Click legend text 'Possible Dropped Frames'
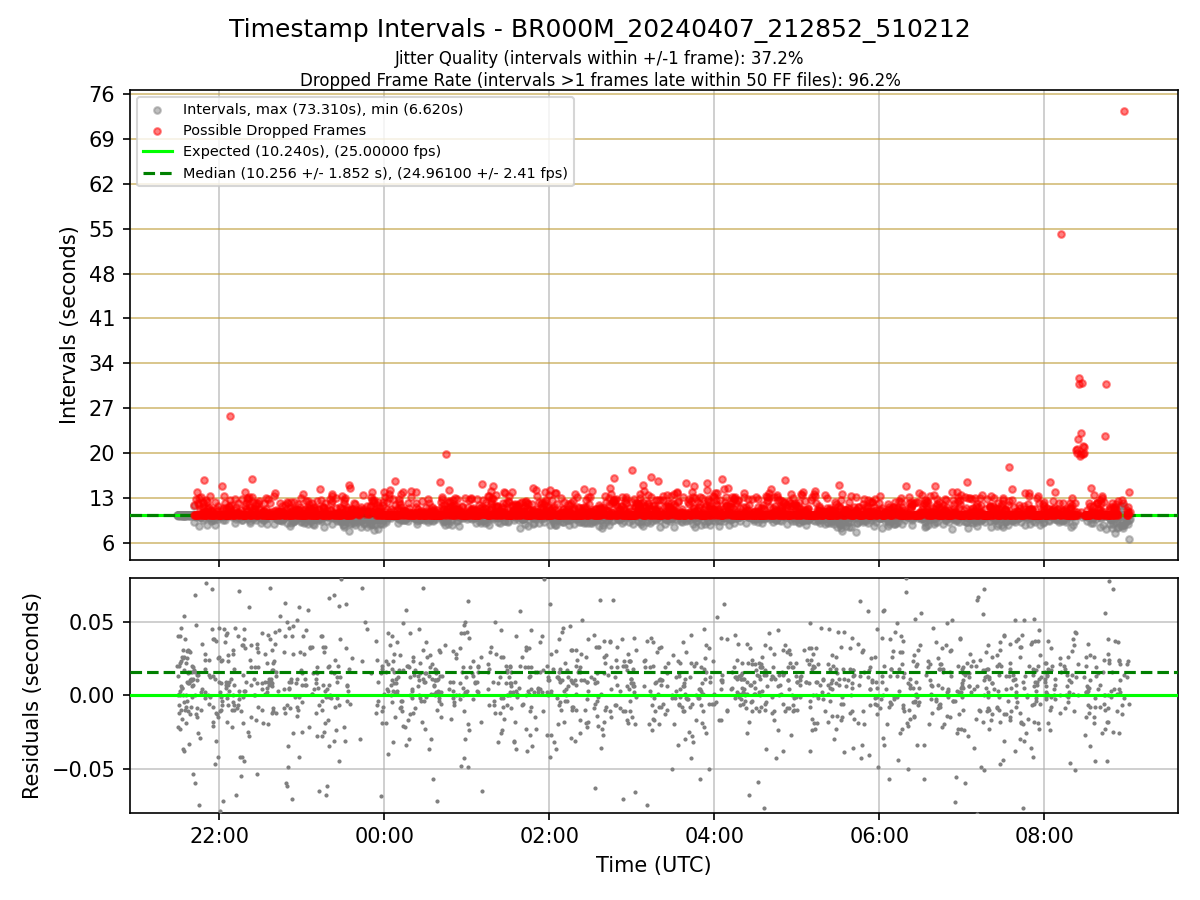 coord(274,130)
